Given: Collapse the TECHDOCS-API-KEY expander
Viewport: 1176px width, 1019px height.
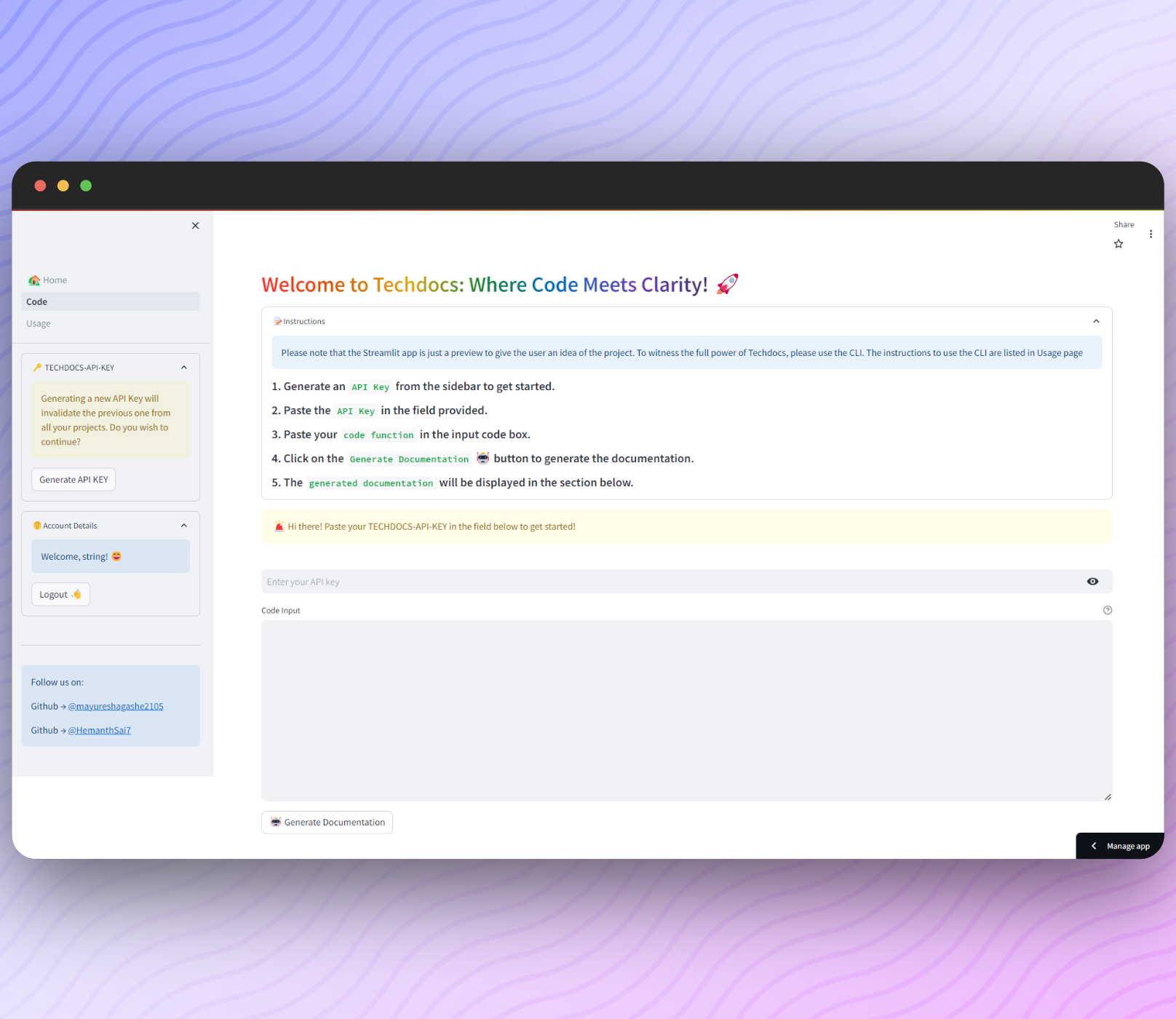Looking at the screenshot, I should [x=183, y=368].
